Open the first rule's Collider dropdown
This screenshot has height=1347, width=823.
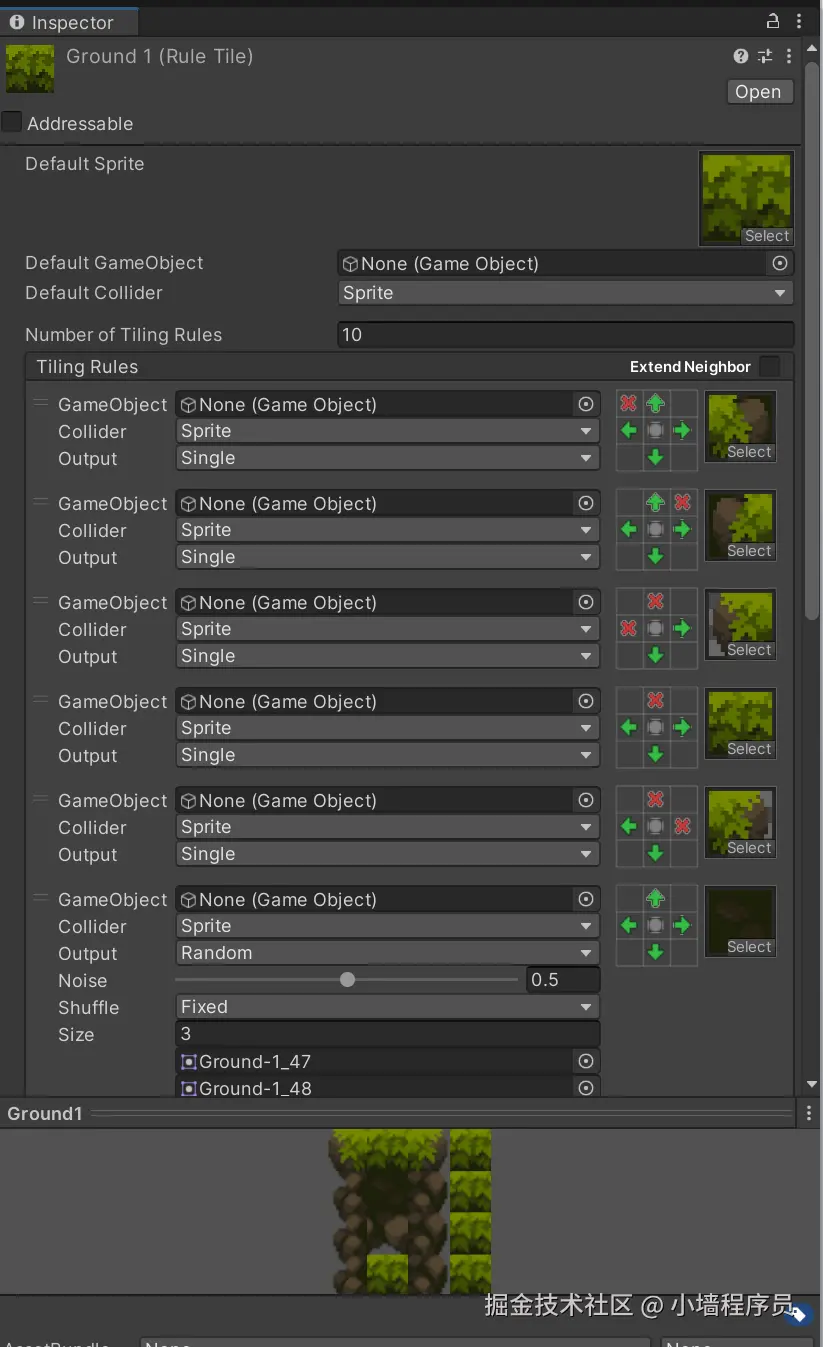(388, 431)
